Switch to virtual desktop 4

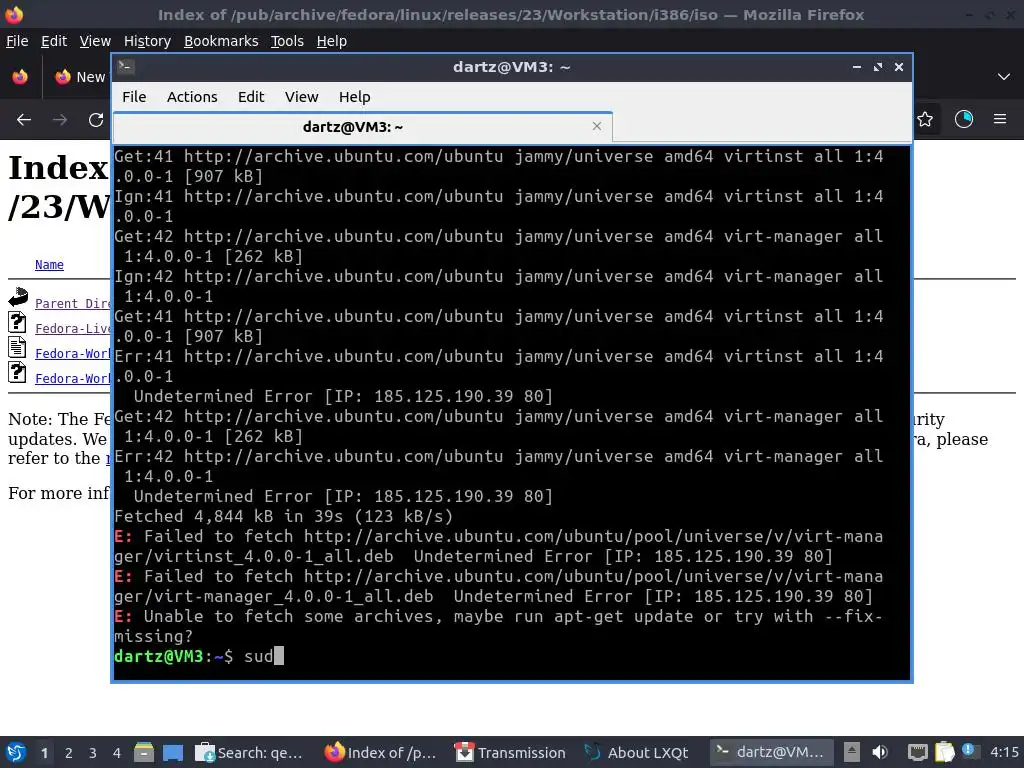[x=117, y=753]
